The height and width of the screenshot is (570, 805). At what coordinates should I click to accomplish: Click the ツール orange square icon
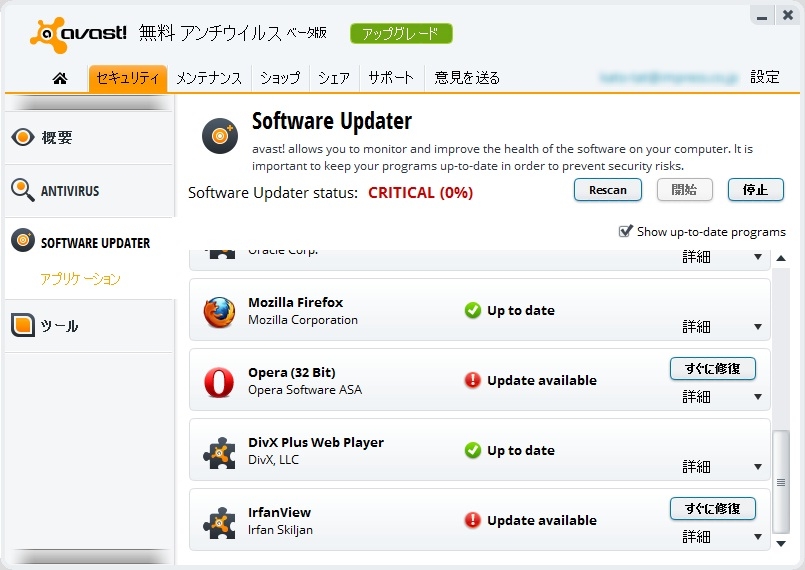click(23, 325)
